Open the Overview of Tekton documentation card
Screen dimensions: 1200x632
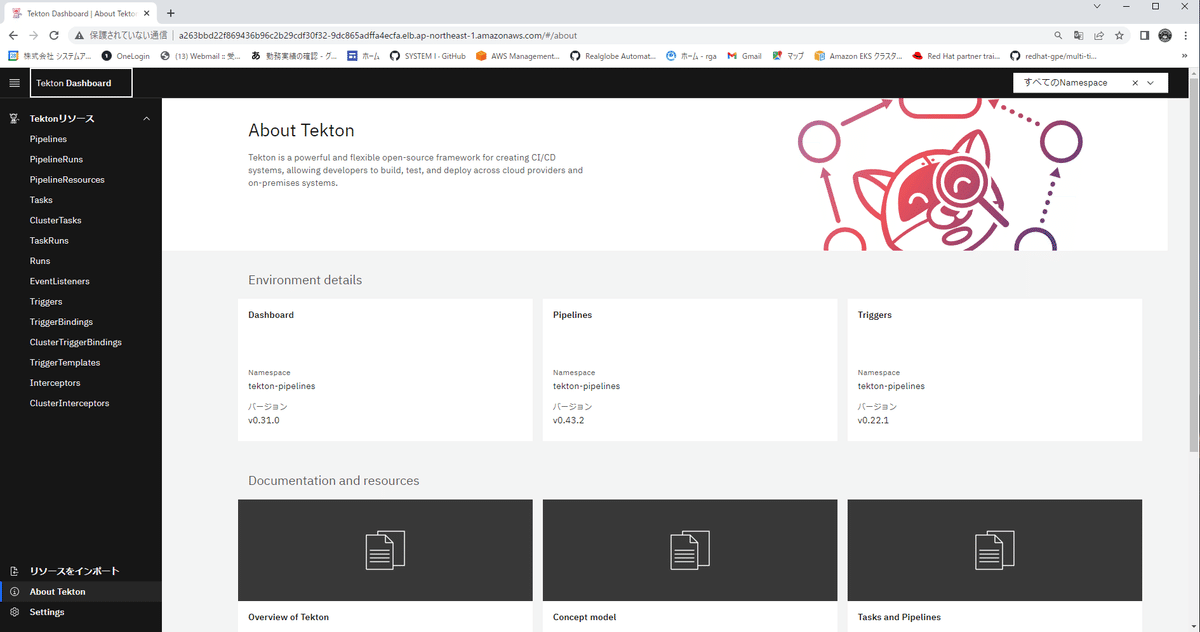pyautogui.click(x=385, y=550)
